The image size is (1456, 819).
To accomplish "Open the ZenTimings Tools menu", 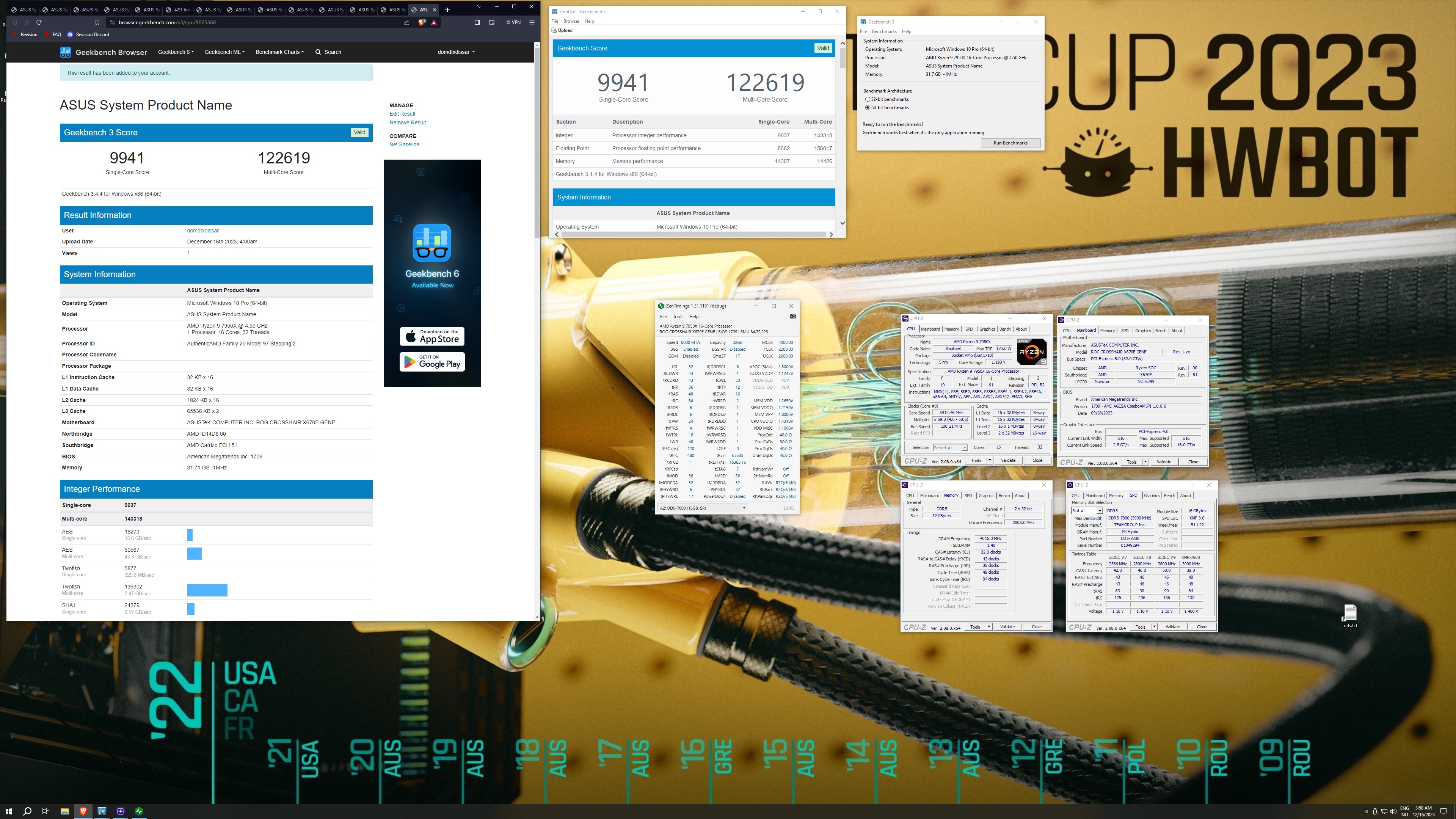I will point(678,317).
